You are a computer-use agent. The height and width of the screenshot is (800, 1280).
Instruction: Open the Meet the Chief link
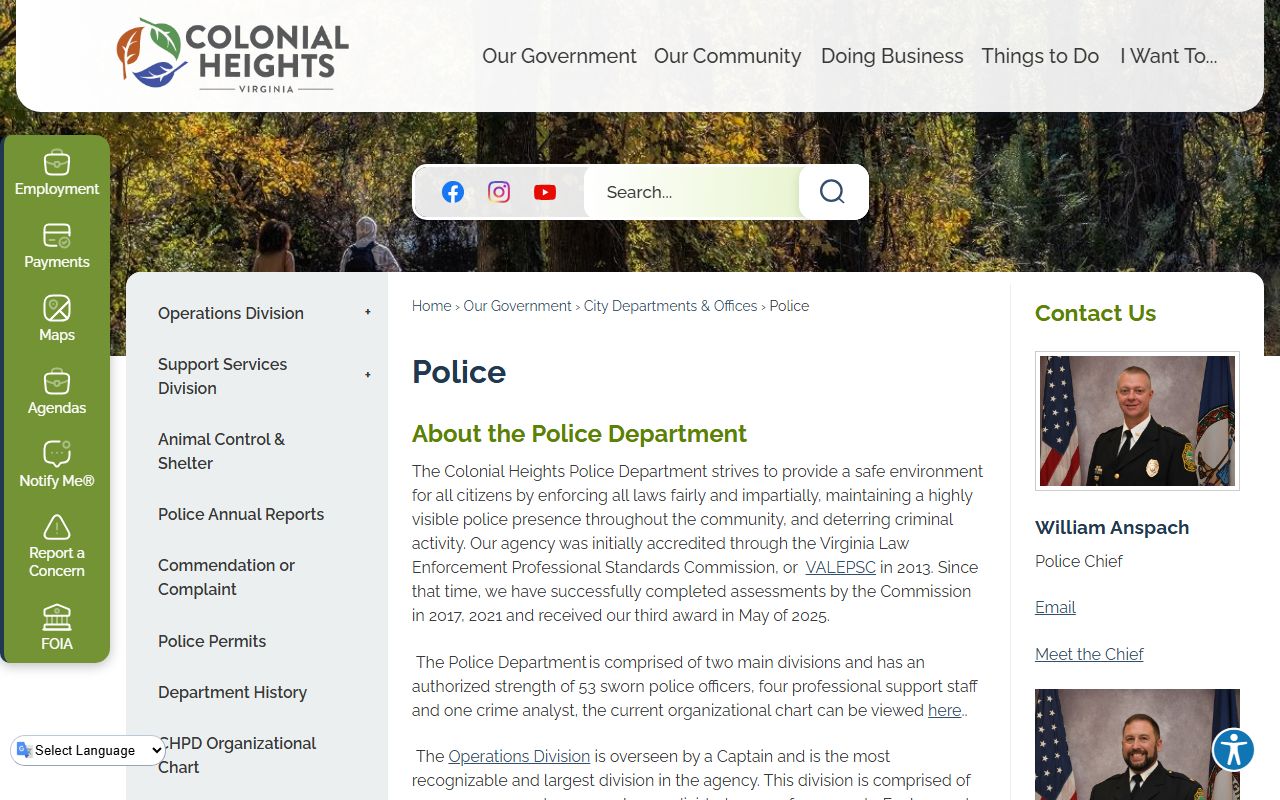pos(1089,654)
